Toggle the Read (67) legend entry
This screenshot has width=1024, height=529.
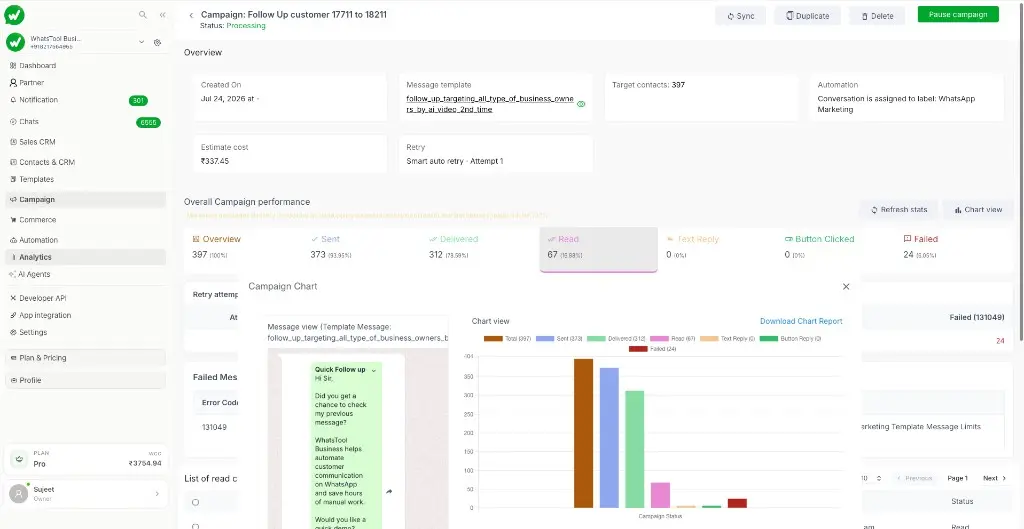[673, 339]
